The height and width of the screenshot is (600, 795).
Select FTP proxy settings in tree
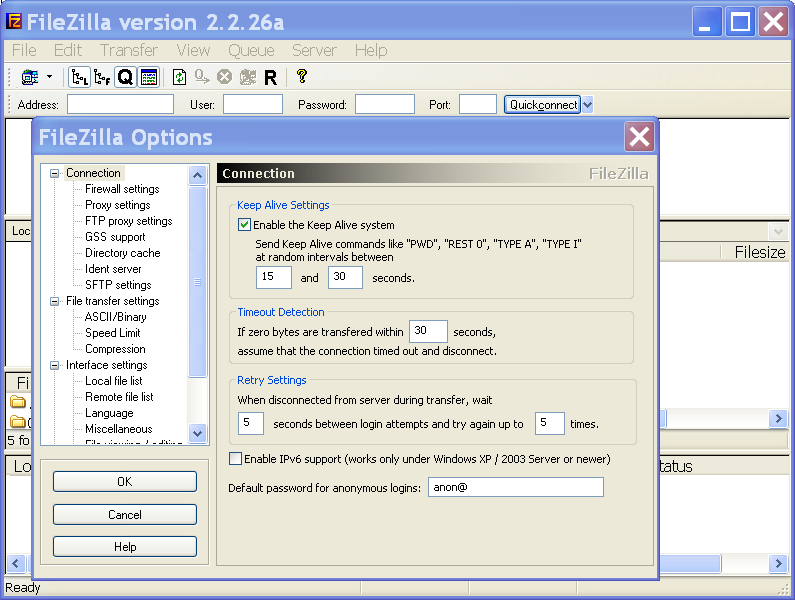129,221
